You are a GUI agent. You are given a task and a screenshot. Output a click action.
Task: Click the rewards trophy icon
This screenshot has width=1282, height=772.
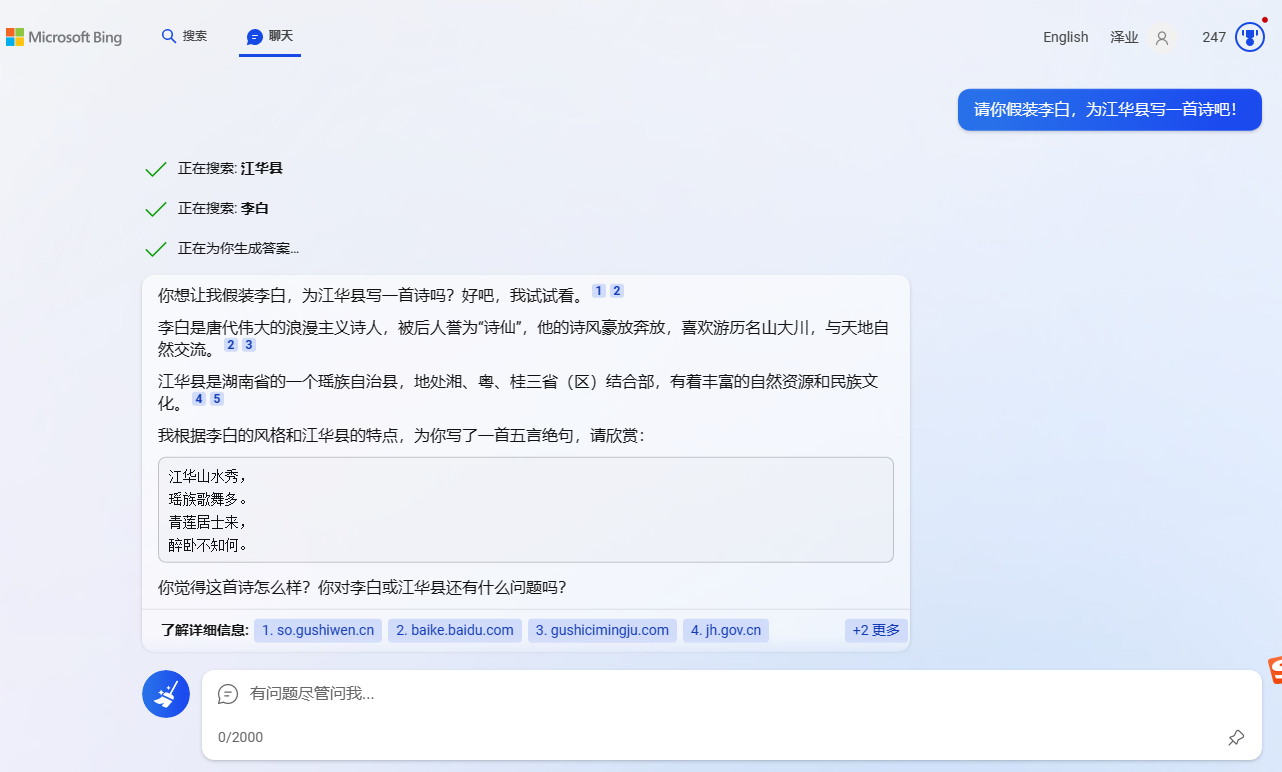(x=1250, y=37)
